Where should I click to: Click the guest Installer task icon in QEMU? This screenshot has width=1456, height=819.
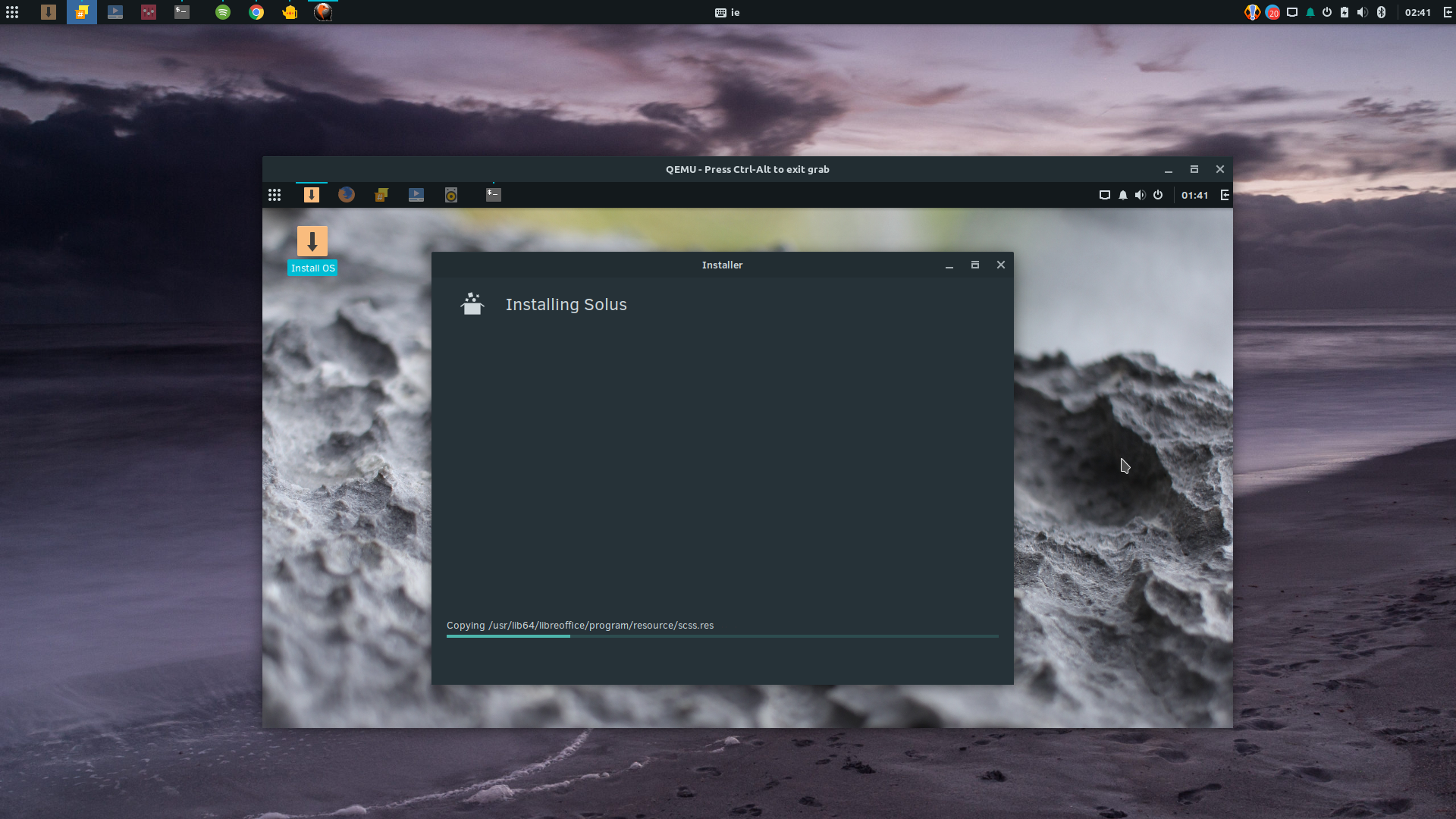coord(312,195)
